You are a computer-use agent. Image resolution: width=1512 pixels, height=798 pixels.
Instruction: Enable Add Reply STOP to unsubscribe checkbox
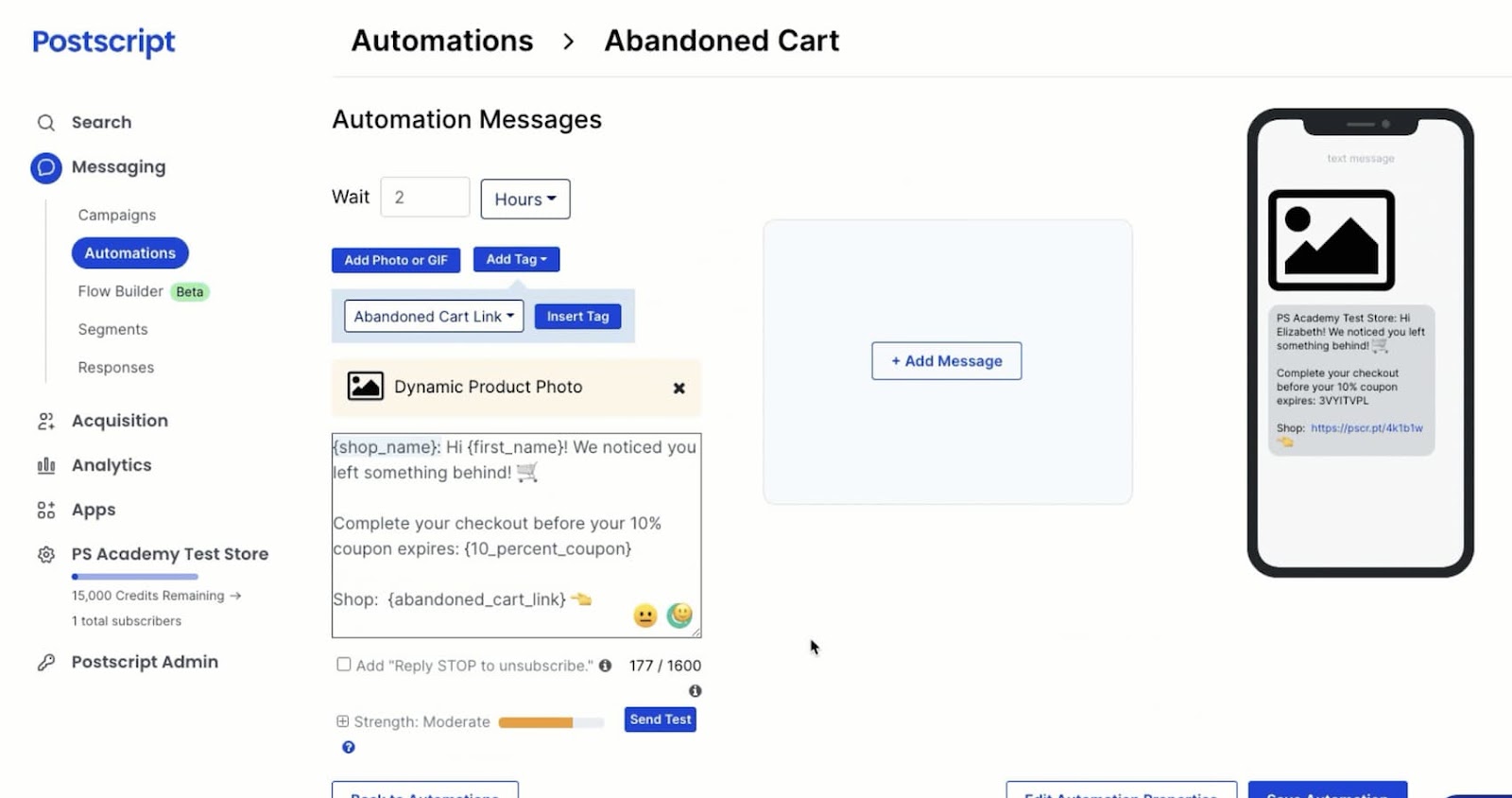coord(344,665)
